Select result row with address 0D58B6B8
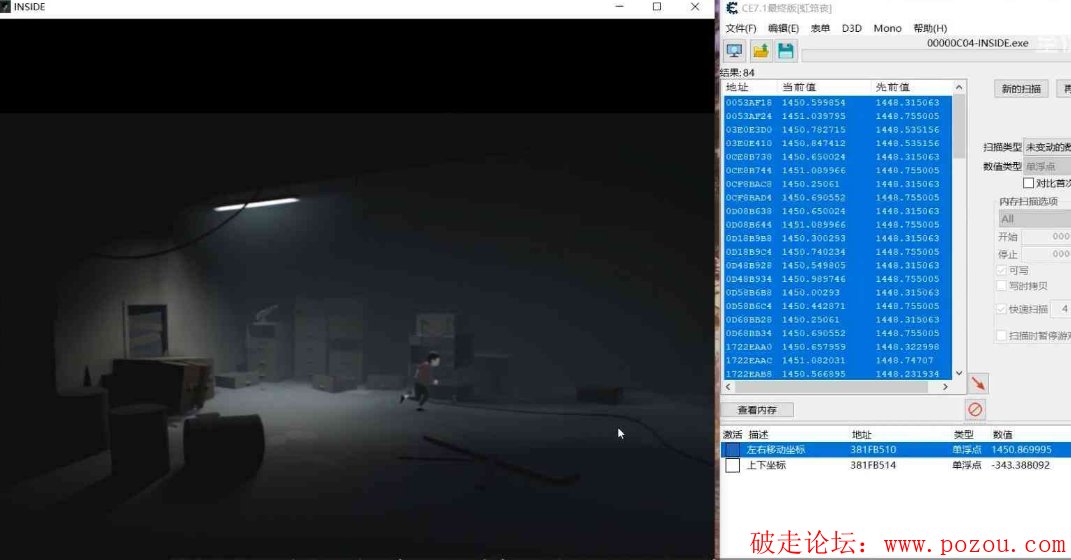Screen dimensions: 1071x560 (x=837, y=292)
